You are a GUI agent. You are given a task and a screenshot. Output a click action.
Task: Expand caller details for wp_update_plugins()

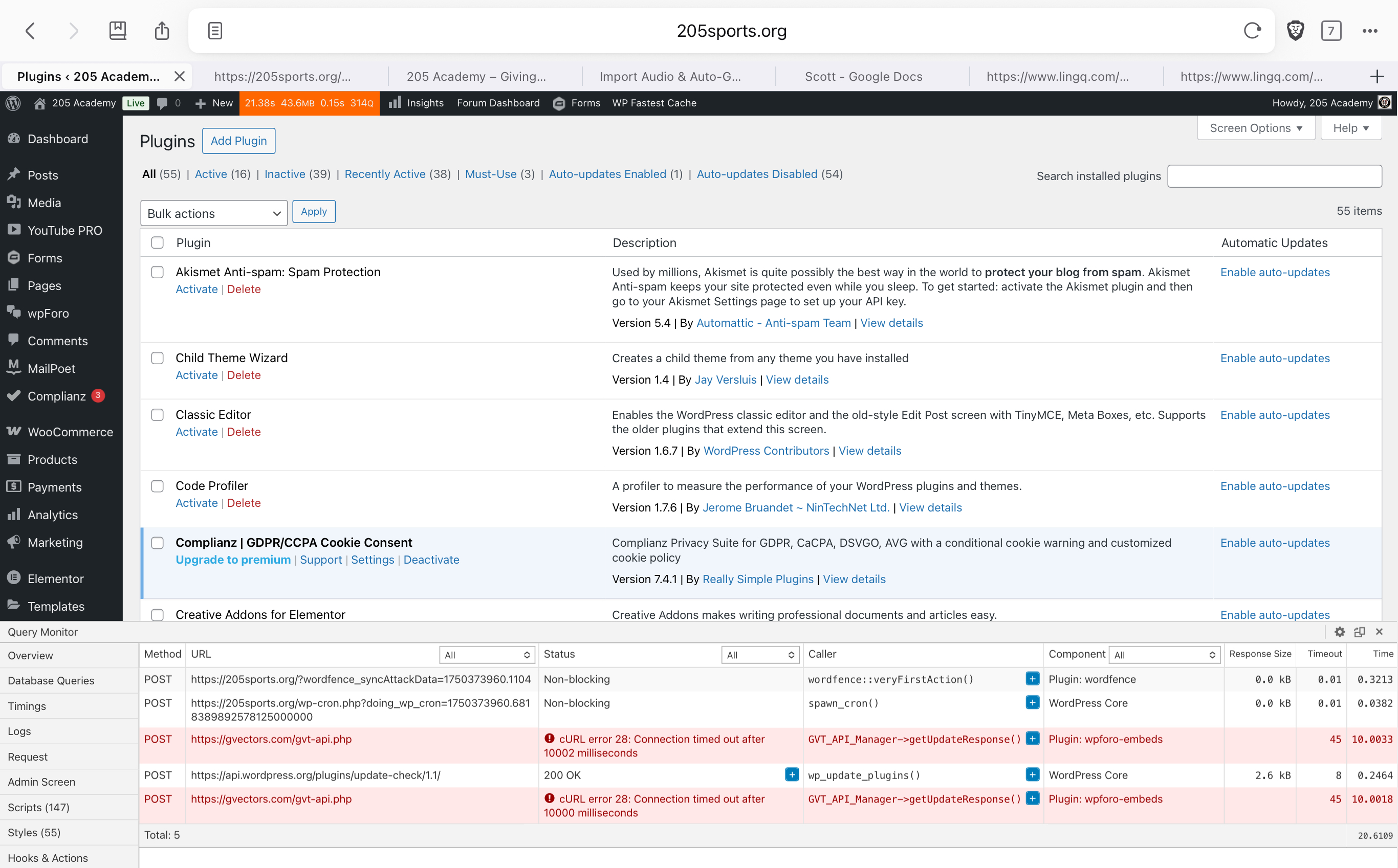[1032, 774]
